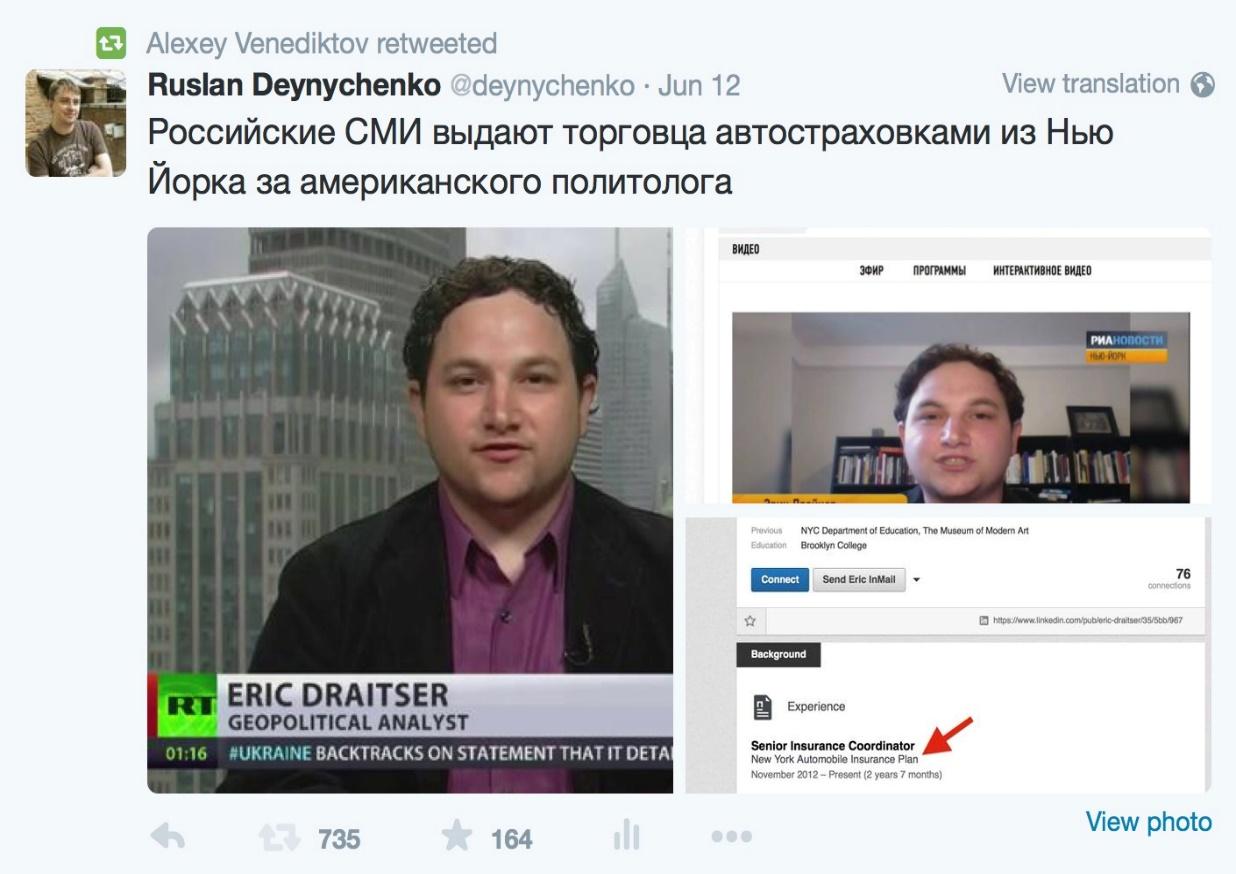
Task: Click the Ruslan Deynychenko display name
Action: (295, 86)
